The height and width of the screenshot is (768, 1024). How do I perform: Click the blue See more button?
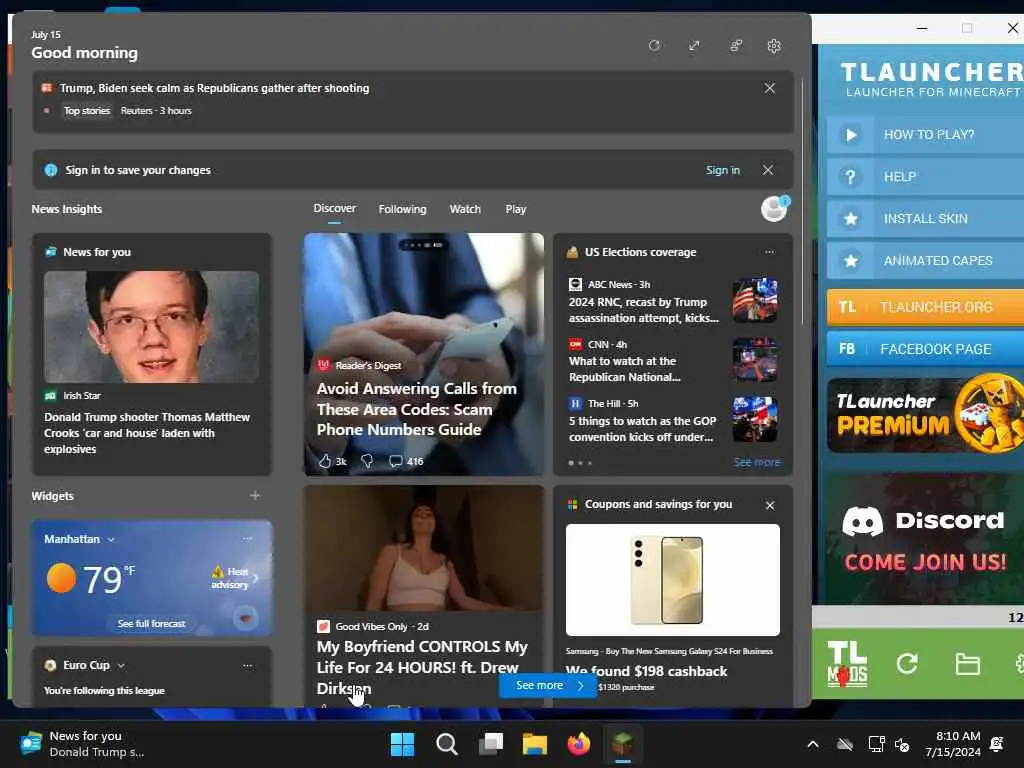coord(547,686)
